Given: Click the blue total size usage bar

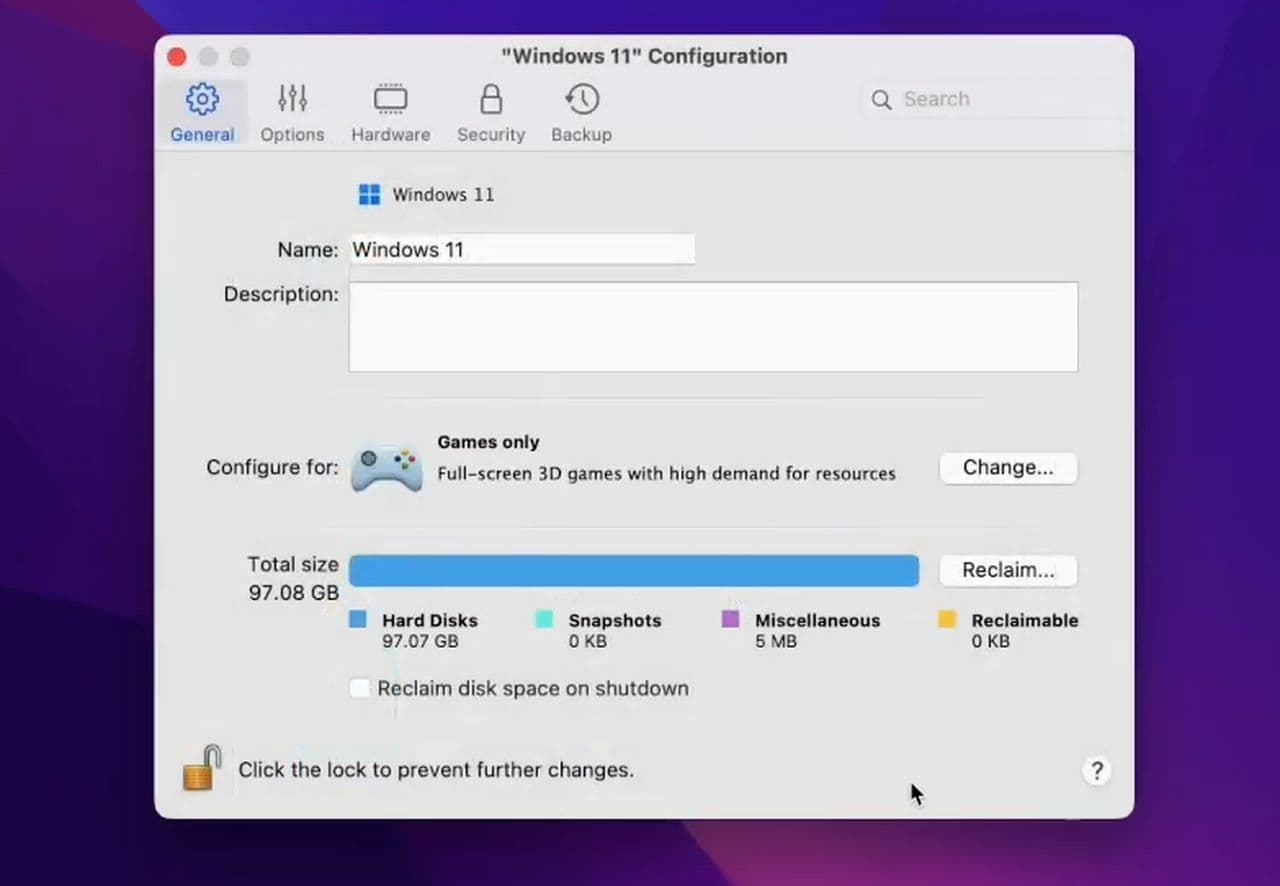Looking at the screenshot, I should coord(633,571).
